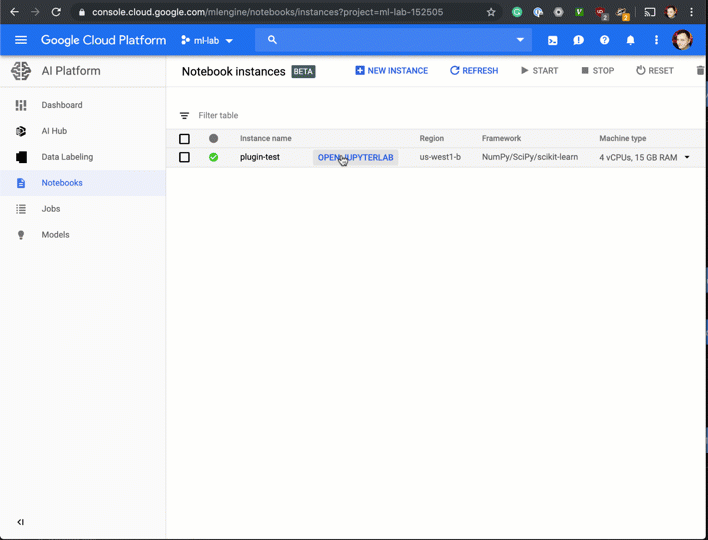Click the Dashboard icon in sidebar
The image size is (708, 540).
tap(21, 105)
